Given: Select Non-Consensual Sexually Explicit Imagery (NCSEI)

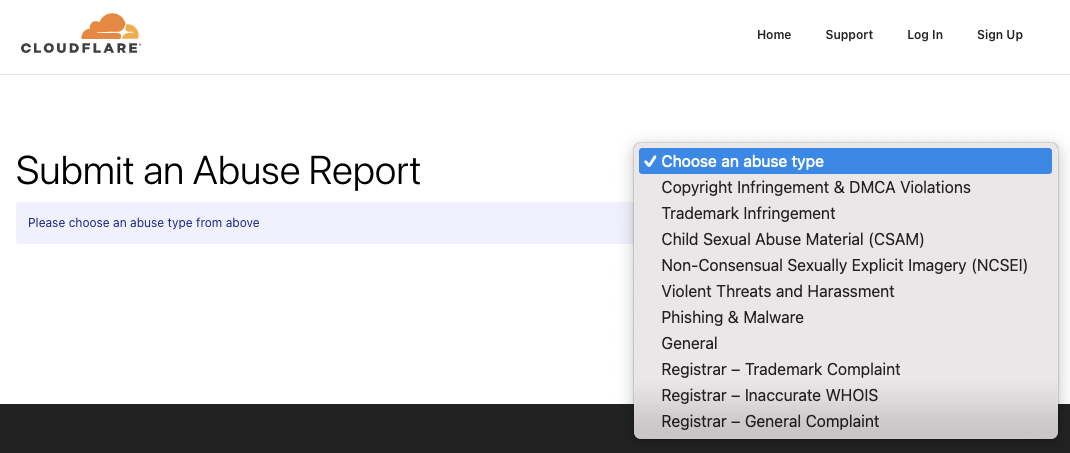Looking at the screenshot, I should pos(845,265).
